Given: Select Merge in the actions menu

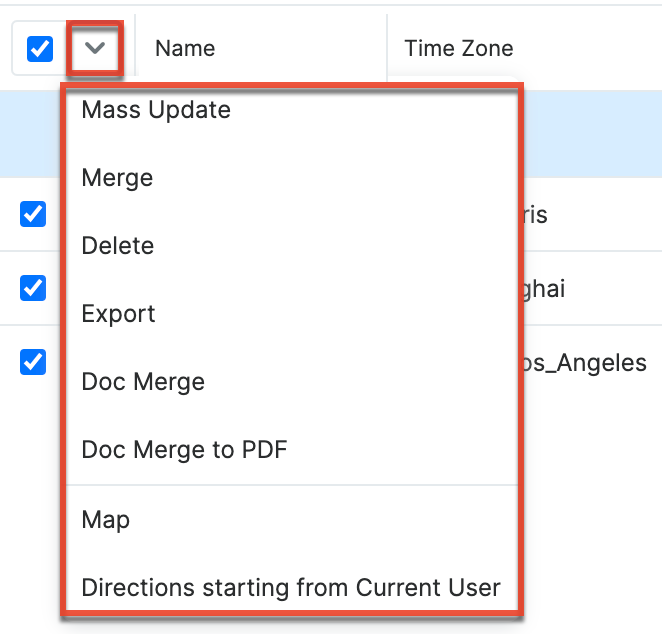Looking at the screenshot, I should point(117,178).
